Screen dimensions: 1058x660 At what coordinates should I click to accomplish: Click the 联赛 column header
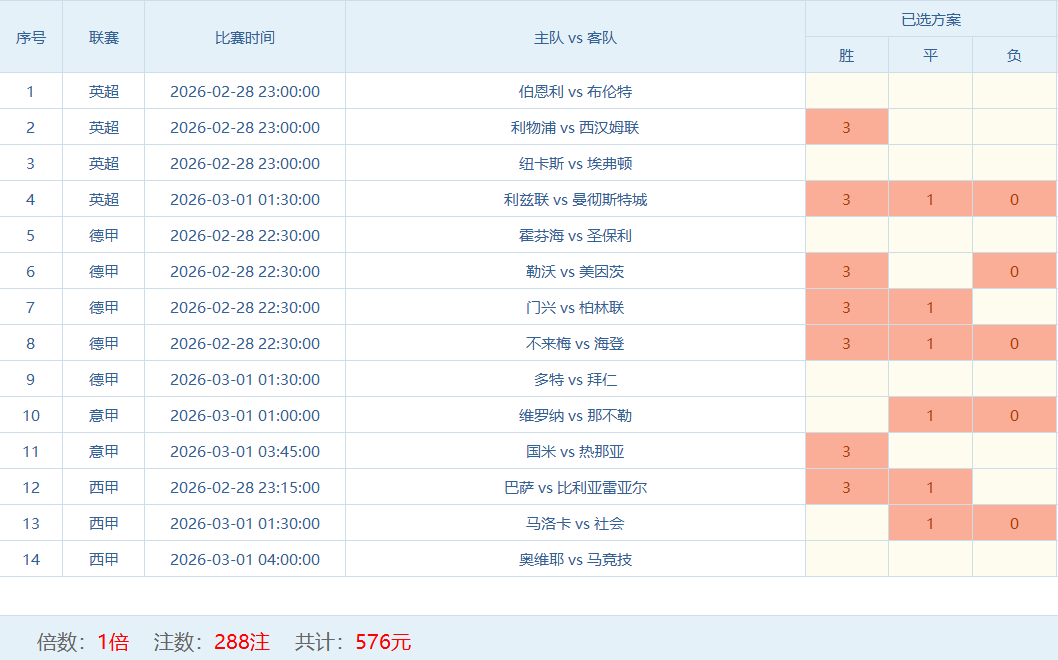pos(103,37)
